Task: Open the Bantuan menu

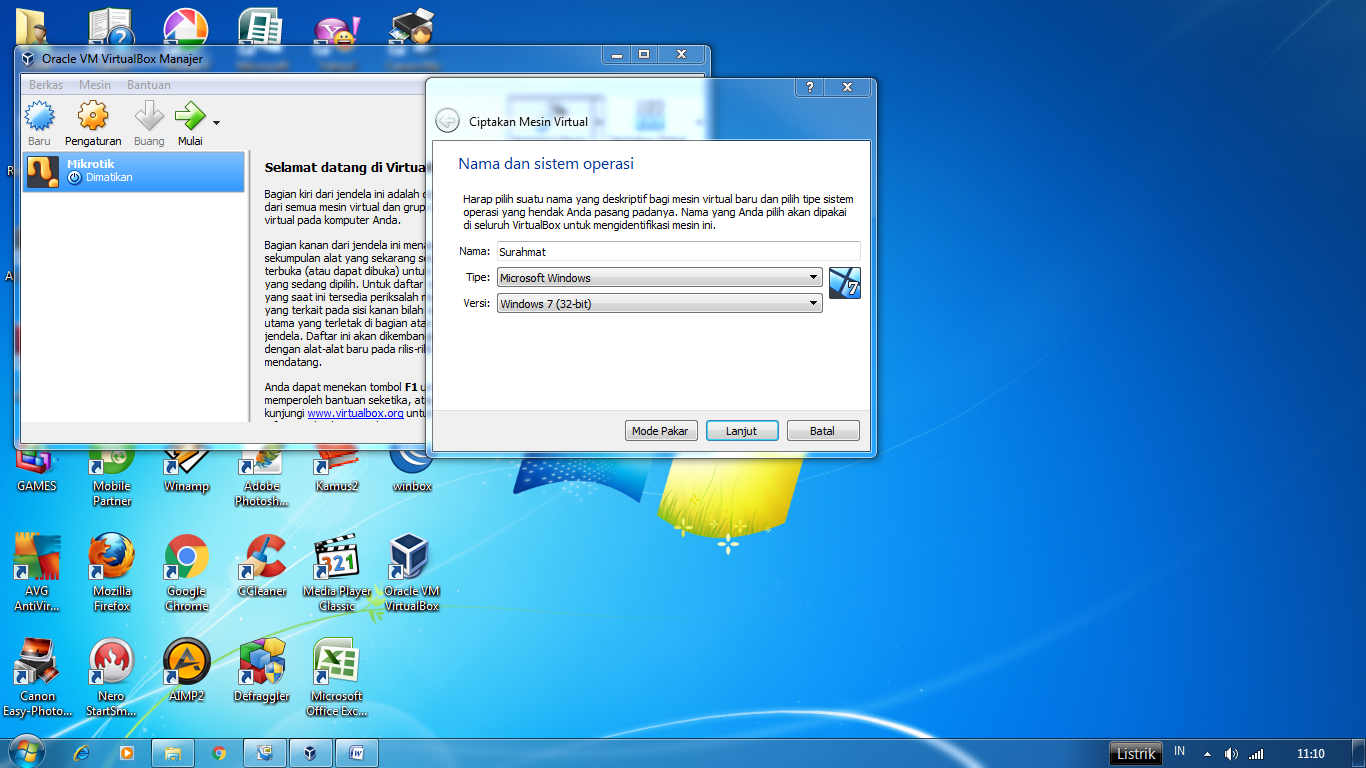Action: click(148, 85)
